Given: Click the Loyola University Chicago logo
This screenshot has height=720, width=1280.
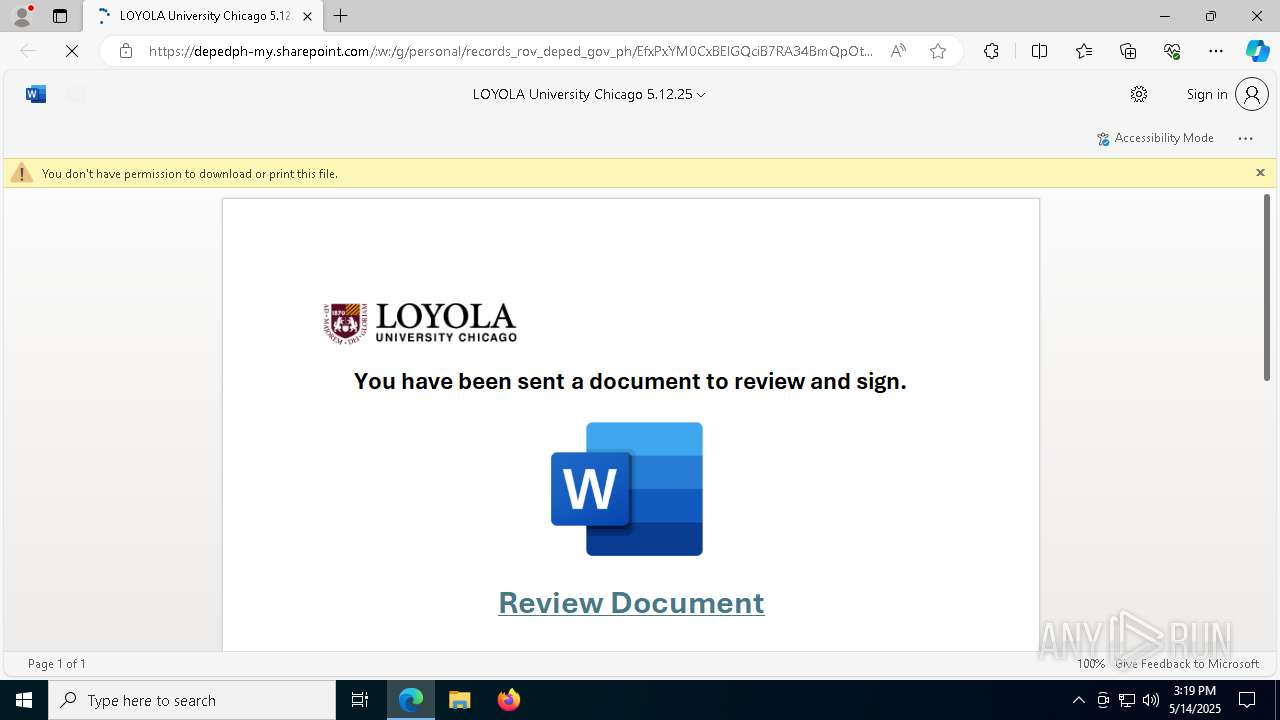Looking at the screenshot, I should pyautogui.click(x=420, y=323).
